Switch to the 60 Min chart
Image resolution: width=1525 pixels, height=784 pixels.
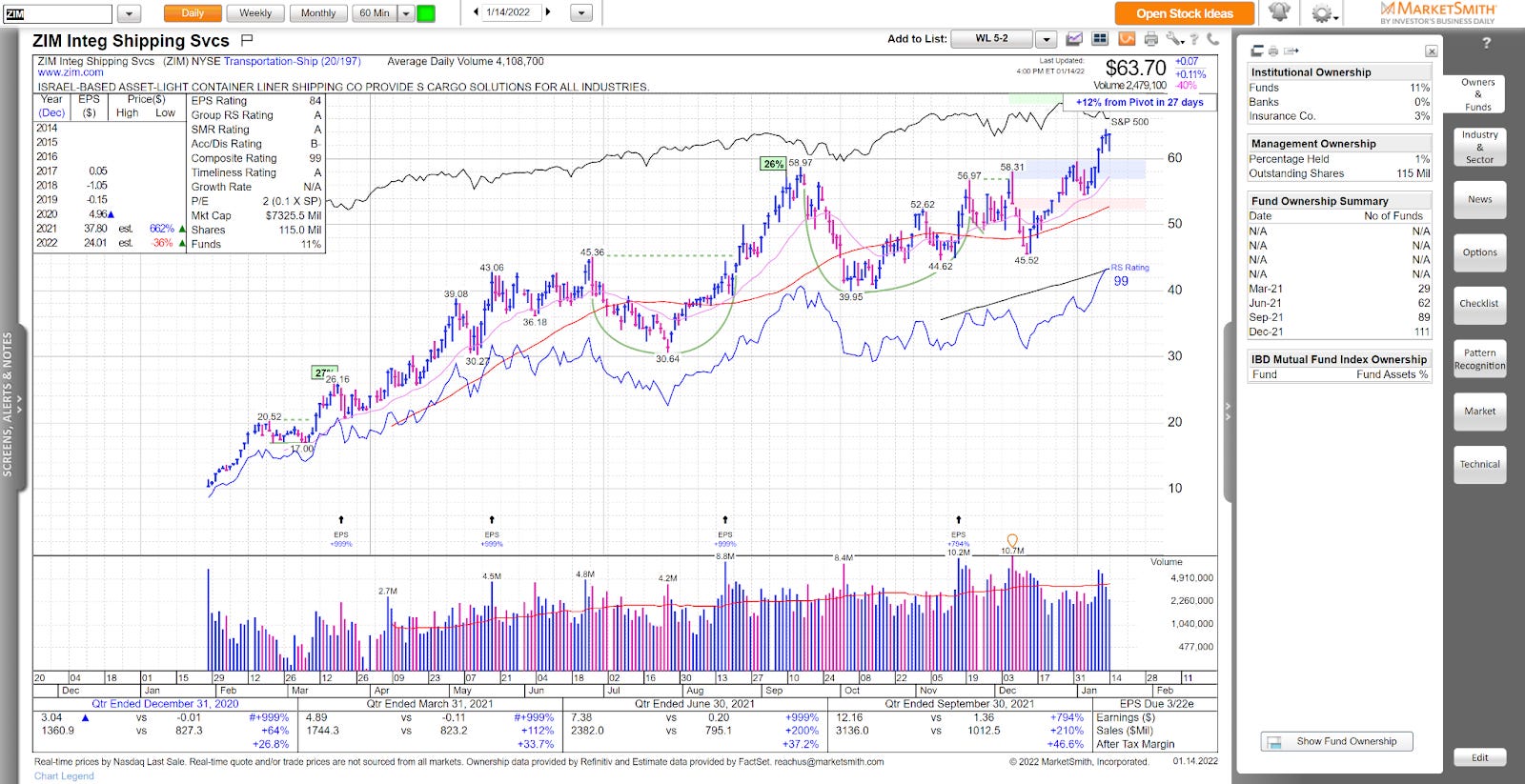pos(375,13)
